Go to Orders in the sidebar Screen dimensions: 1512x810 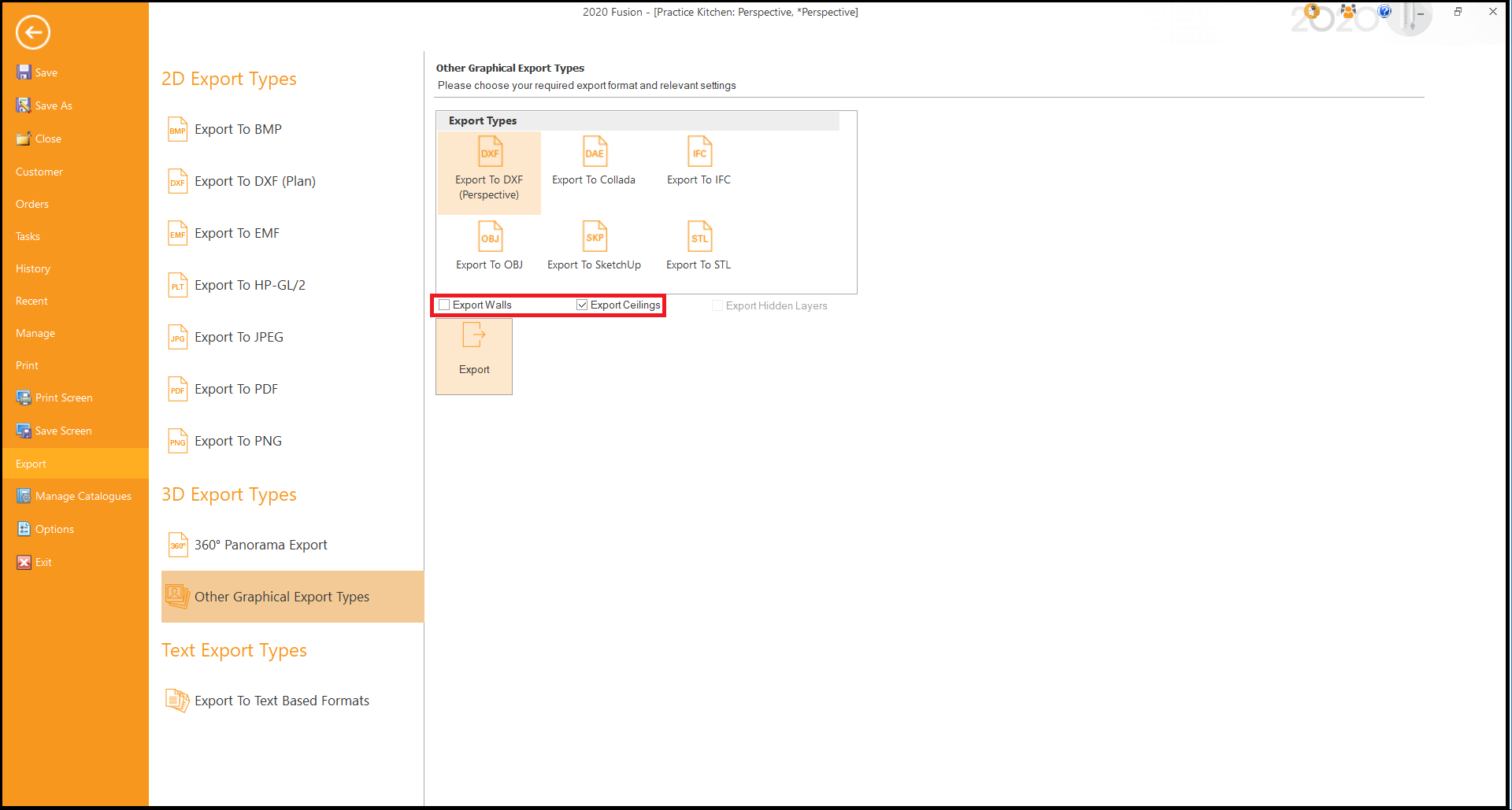tap(32, 204)
